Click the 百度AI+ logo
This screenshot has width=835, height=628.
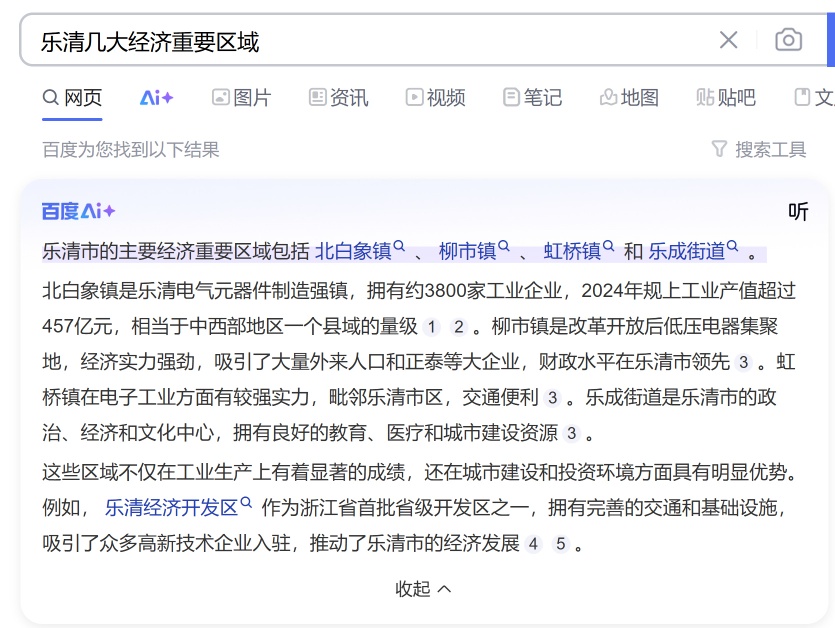click(x=78, y=211)
